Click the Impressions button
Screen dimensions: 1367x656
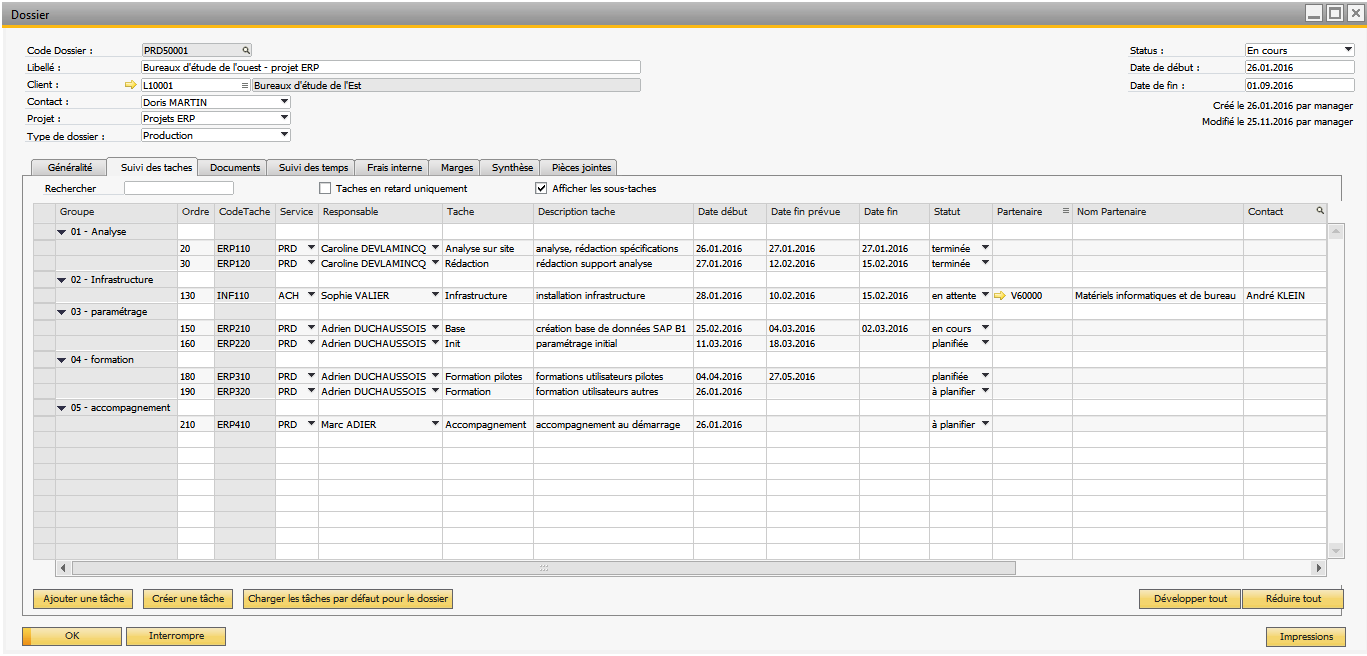click(1305, 637)
